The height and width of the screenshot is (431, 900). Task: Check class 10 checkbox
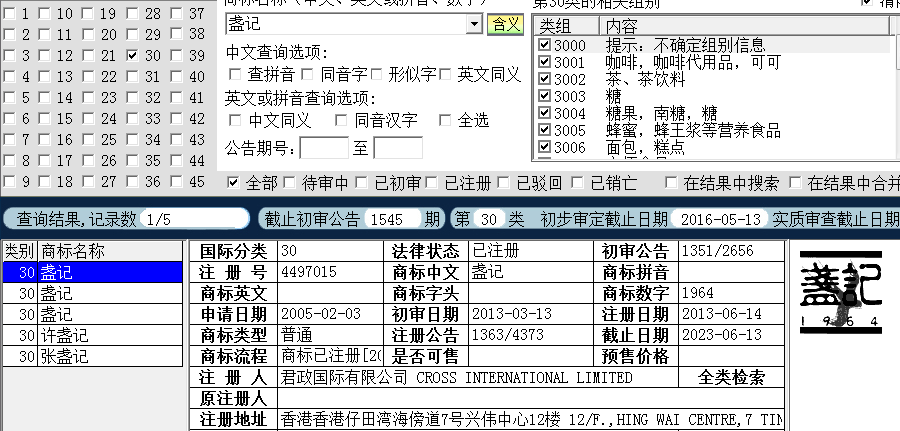45,14
